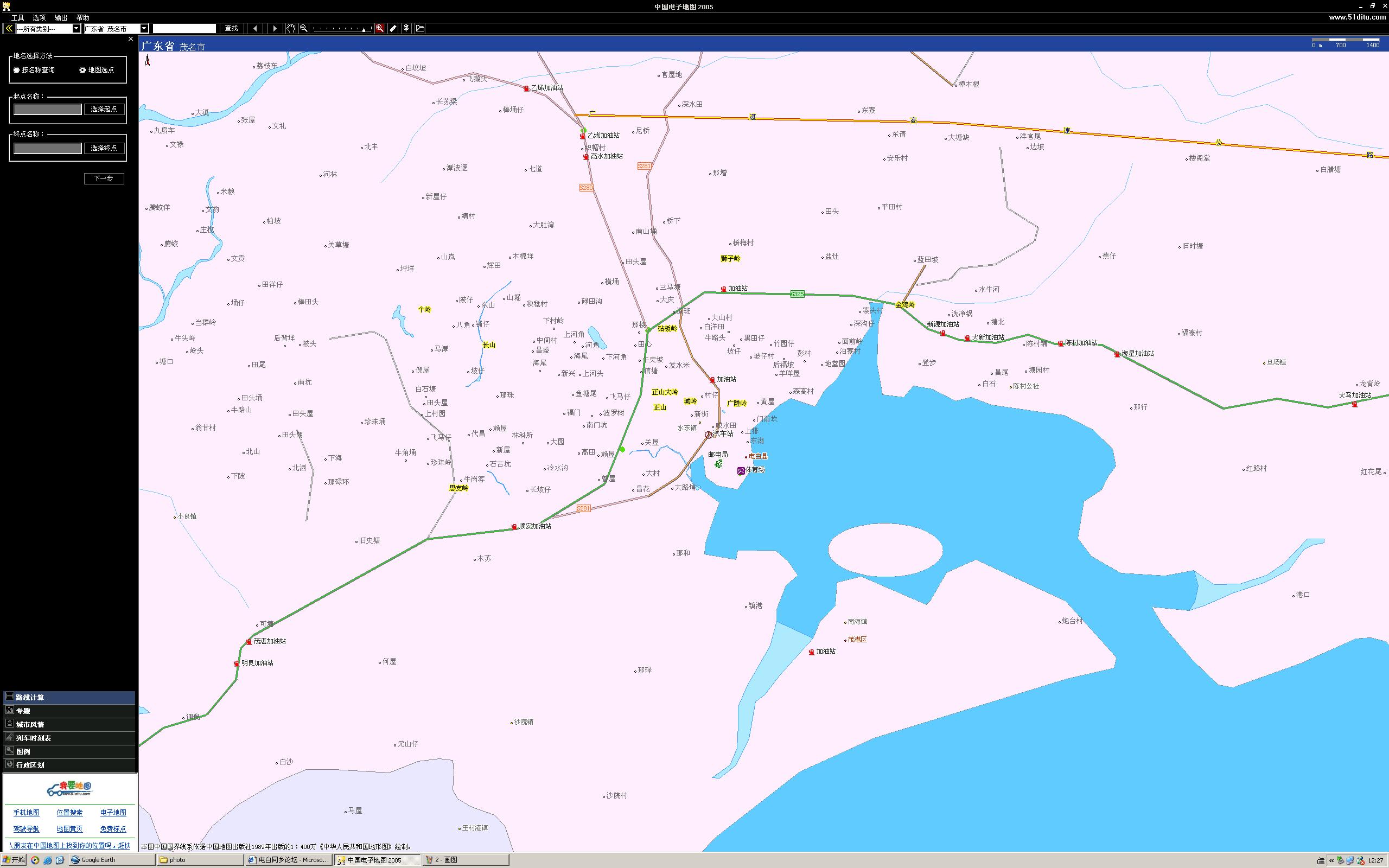The image size is (1389, 868).
Task: Open the 工具 menu
Action: point(18,18)
